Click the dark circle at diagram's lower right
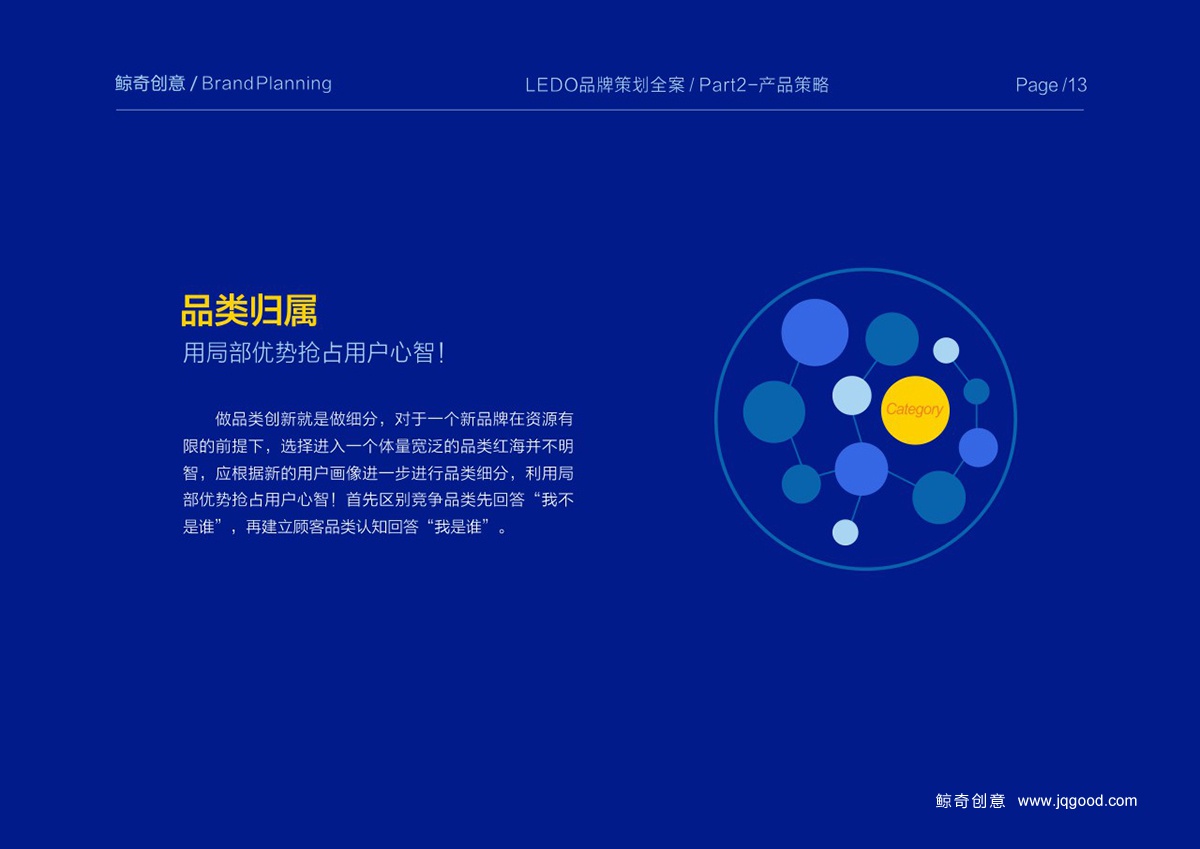Screen dimensions: 1200x849 point(938,497)
